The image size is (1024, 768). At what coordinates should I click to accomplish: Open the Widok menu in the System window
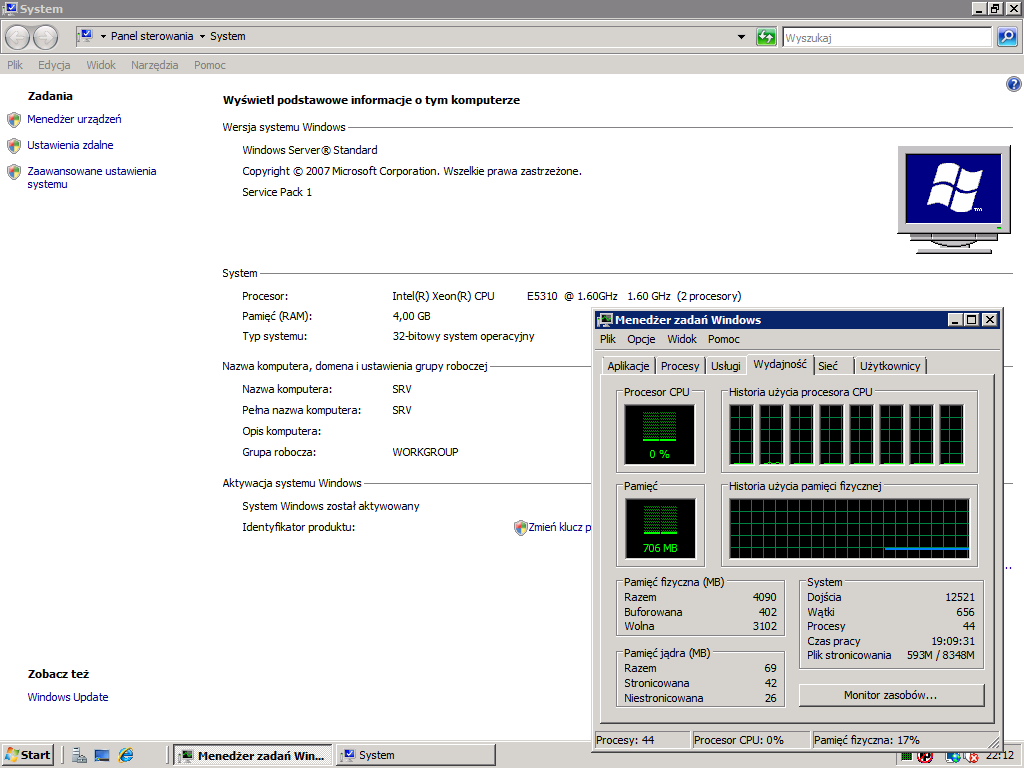[101, 65]
